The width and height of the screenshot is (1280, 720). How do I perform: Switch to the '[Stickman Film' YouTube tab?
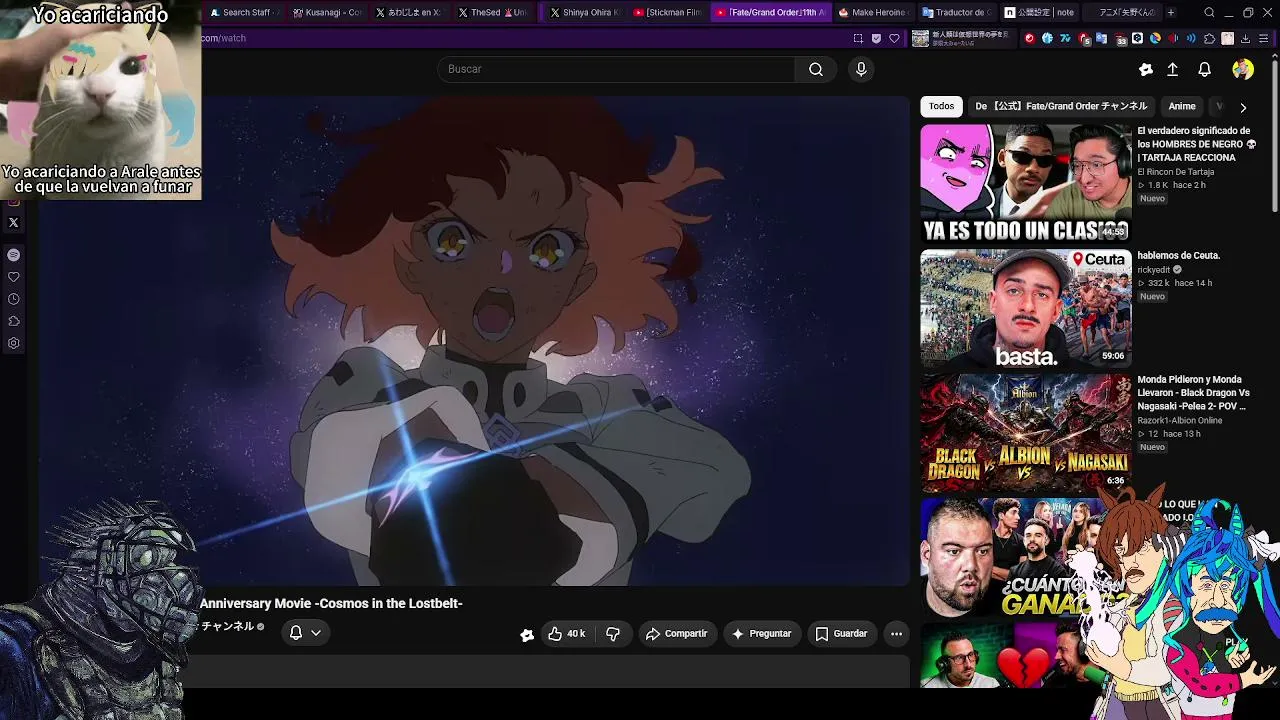pyautogui.click(x=667, y=13)
